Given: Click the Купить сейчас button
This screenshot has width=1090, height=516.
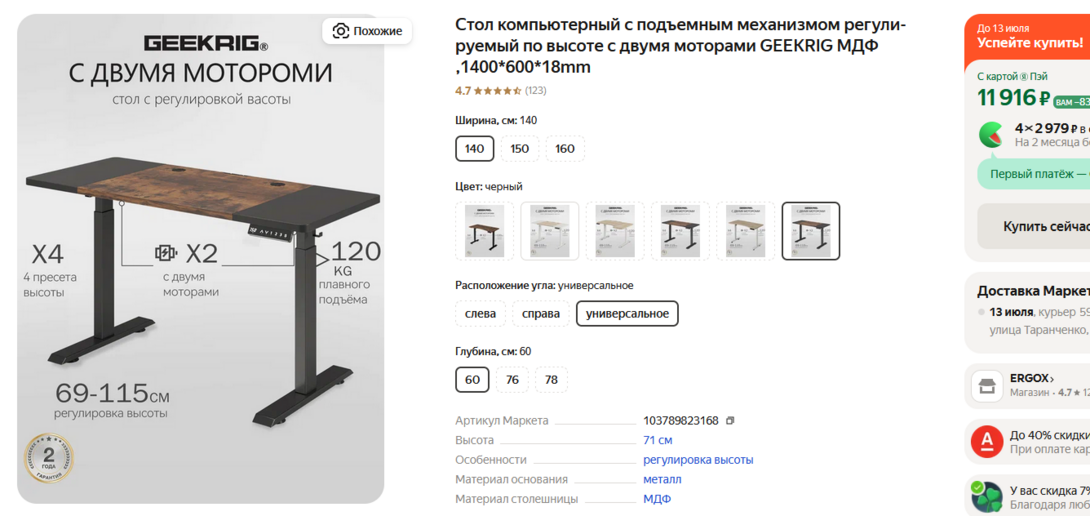Looking at the screenshot, I should (x=1034, y=226).
